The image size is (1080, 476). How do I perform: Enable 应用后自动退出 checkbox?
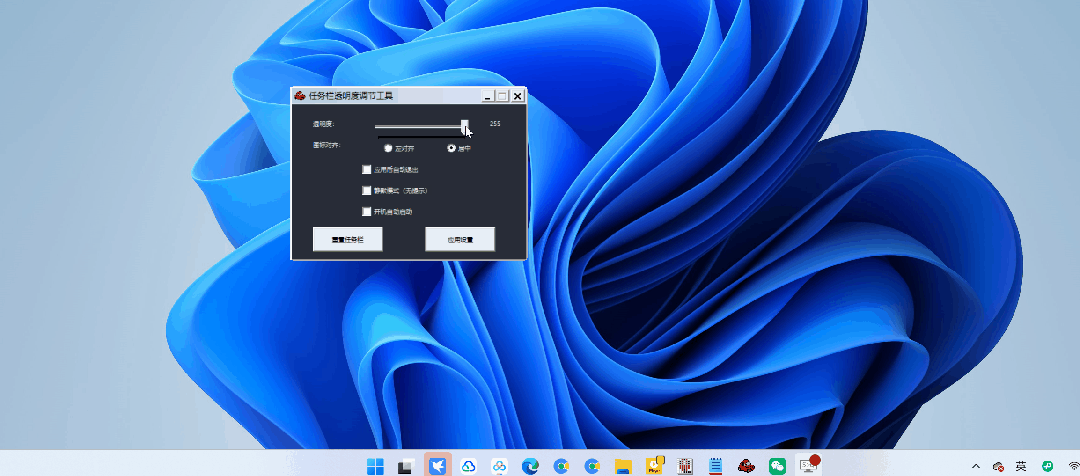[x=366, y=169]
